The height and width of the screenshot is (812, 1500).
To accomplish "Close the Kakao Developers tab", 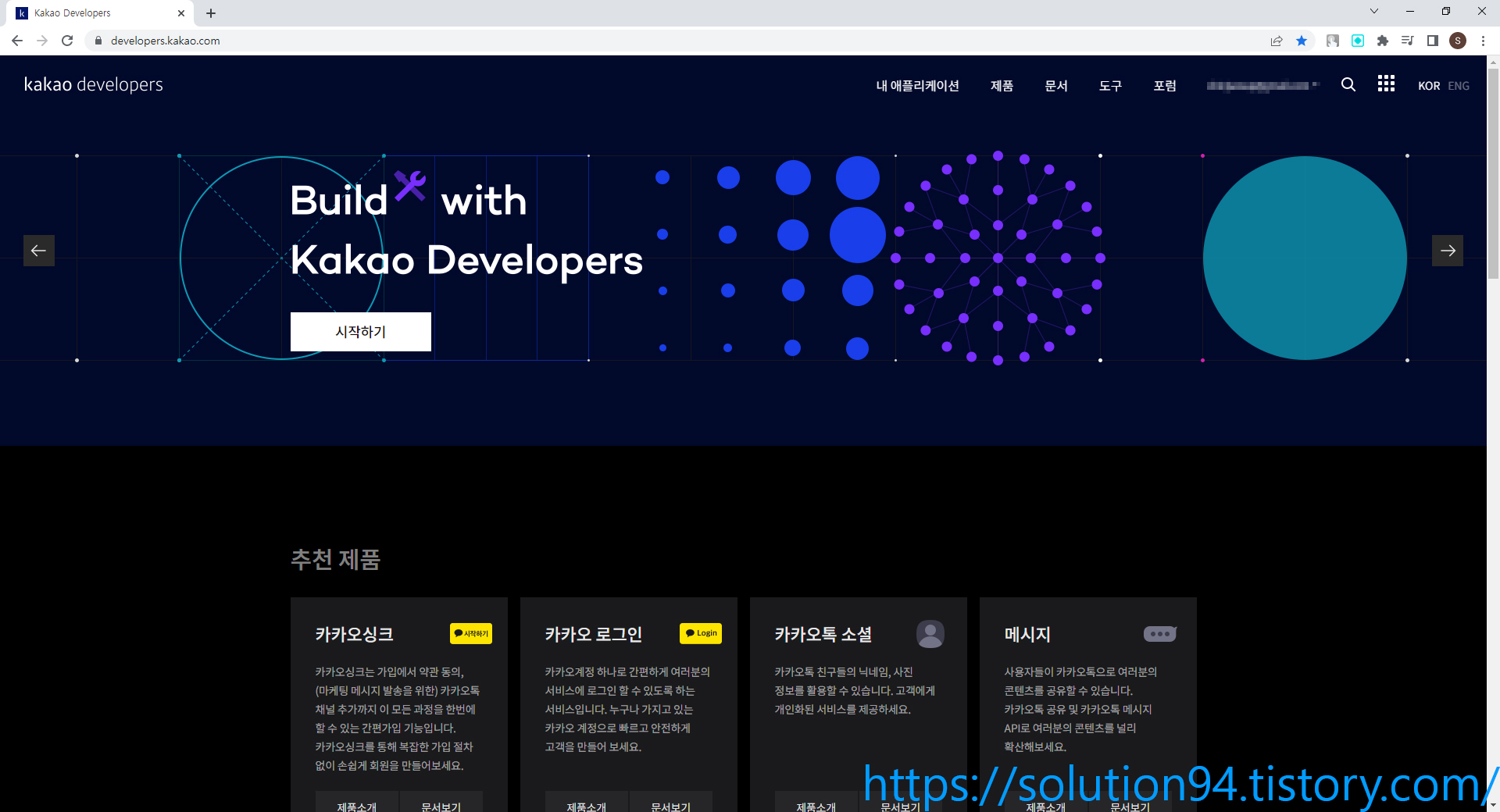I will [181, 13].
